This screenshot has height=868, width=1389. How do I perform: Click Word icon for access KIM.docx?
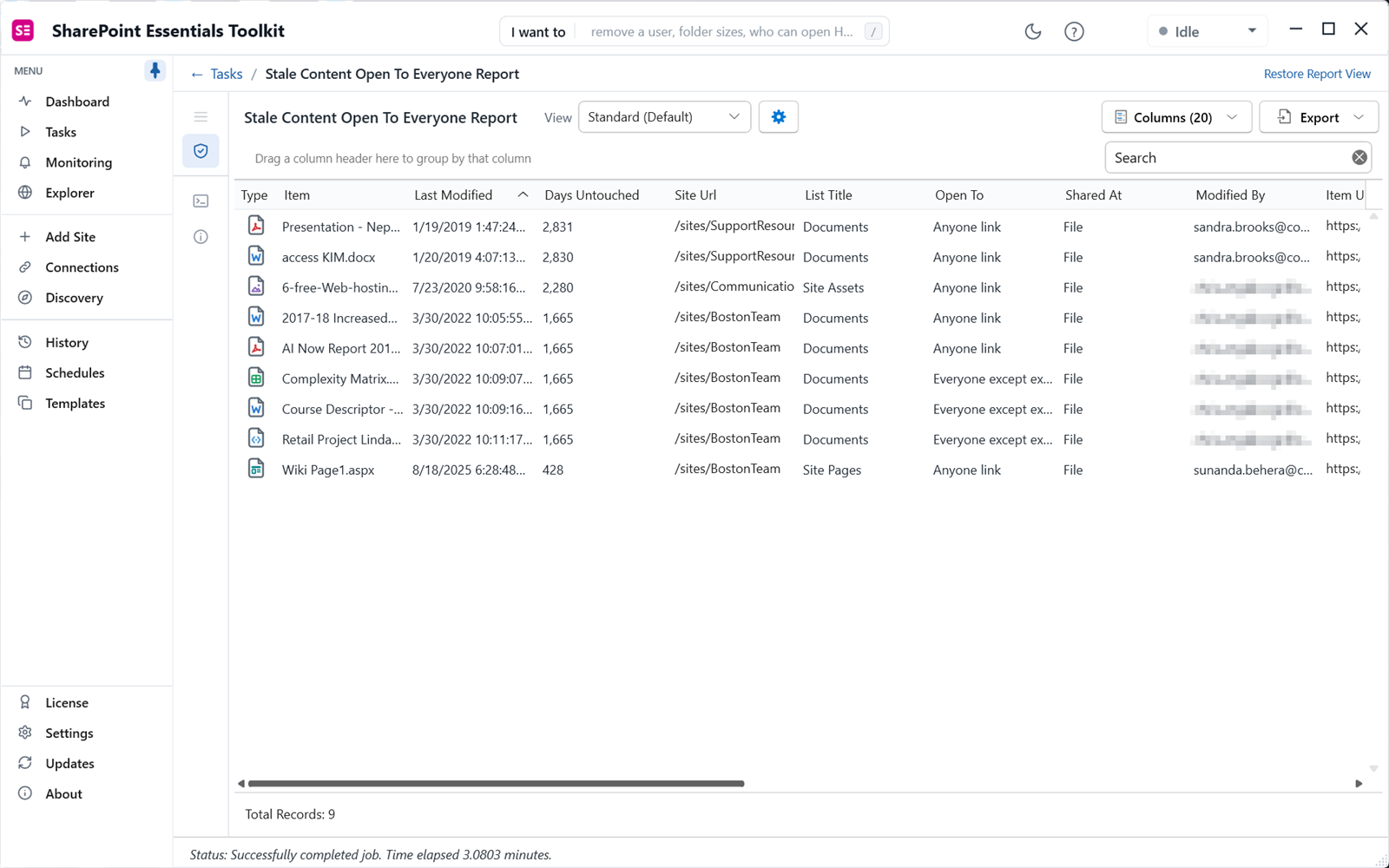pyautogui.click(x=256, y=256)
